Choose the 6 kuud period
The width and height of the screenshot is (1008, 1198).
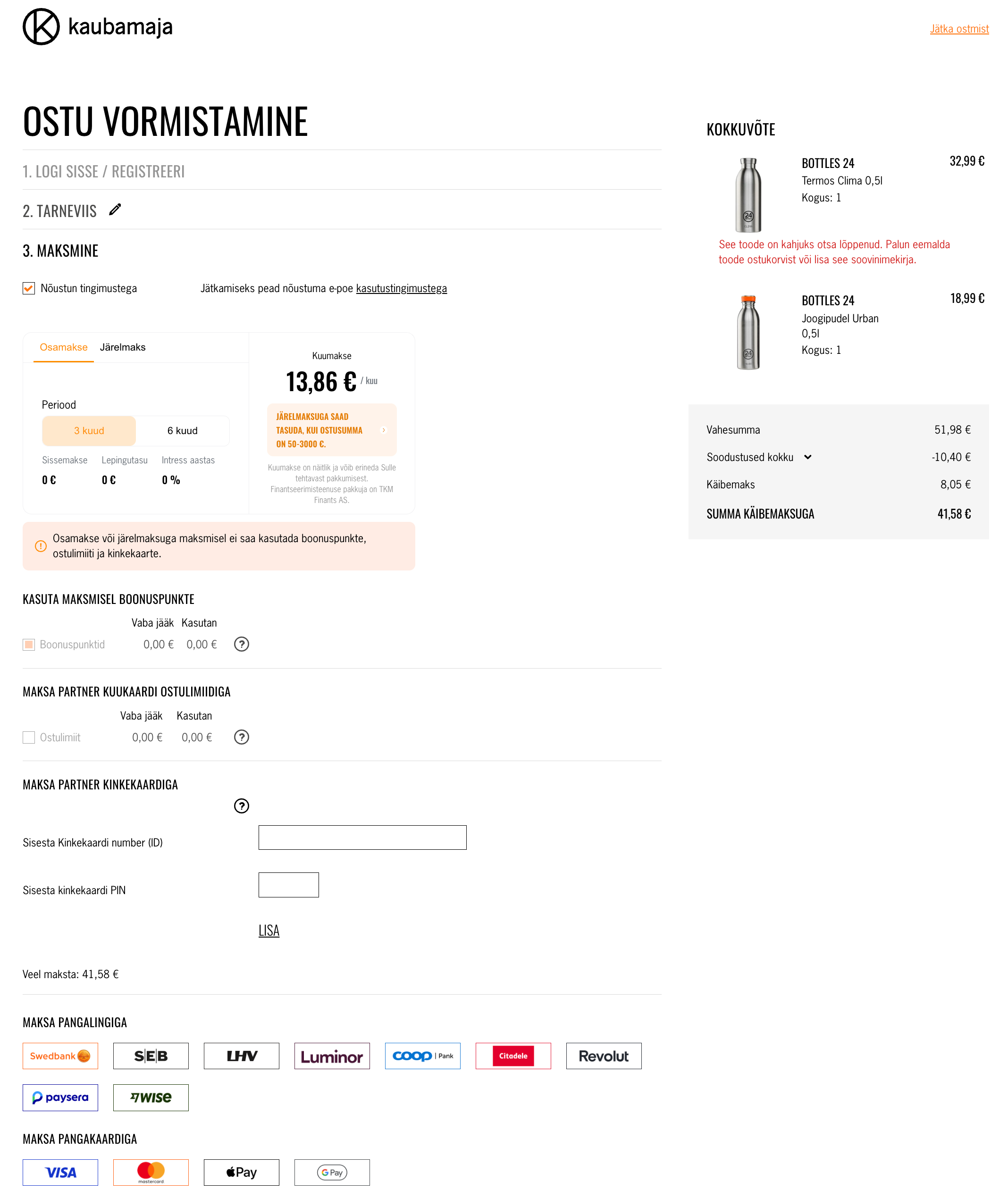(182, 431)
